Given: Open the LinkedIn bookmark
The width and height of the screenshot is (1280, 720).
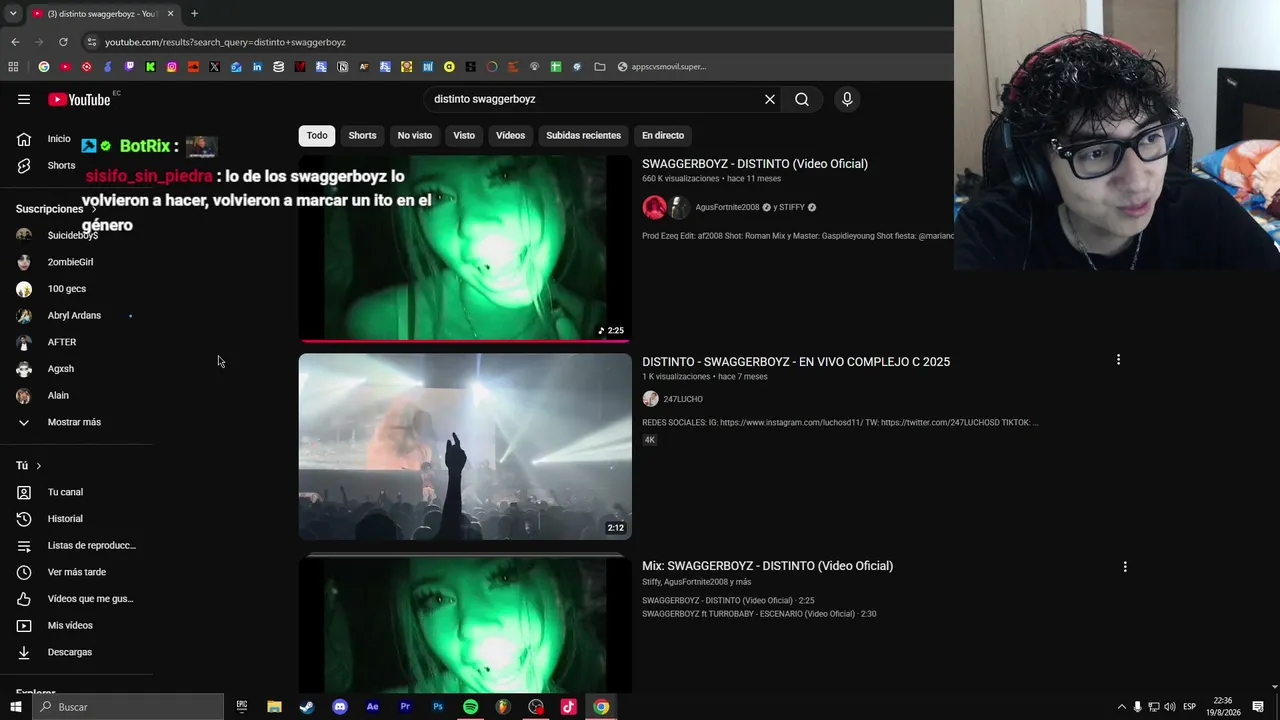Looking at the screenshot, I should click(257, 67).
